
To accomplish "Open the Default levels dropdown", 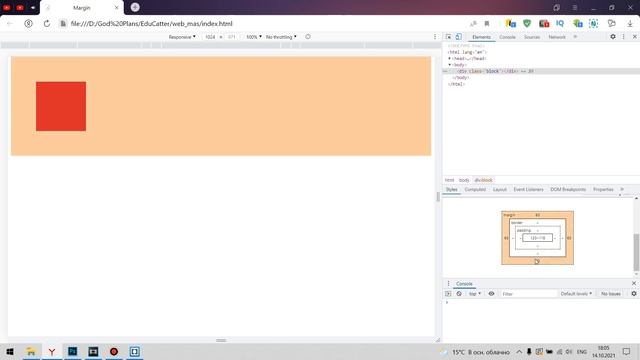I will tap(576, 294).
